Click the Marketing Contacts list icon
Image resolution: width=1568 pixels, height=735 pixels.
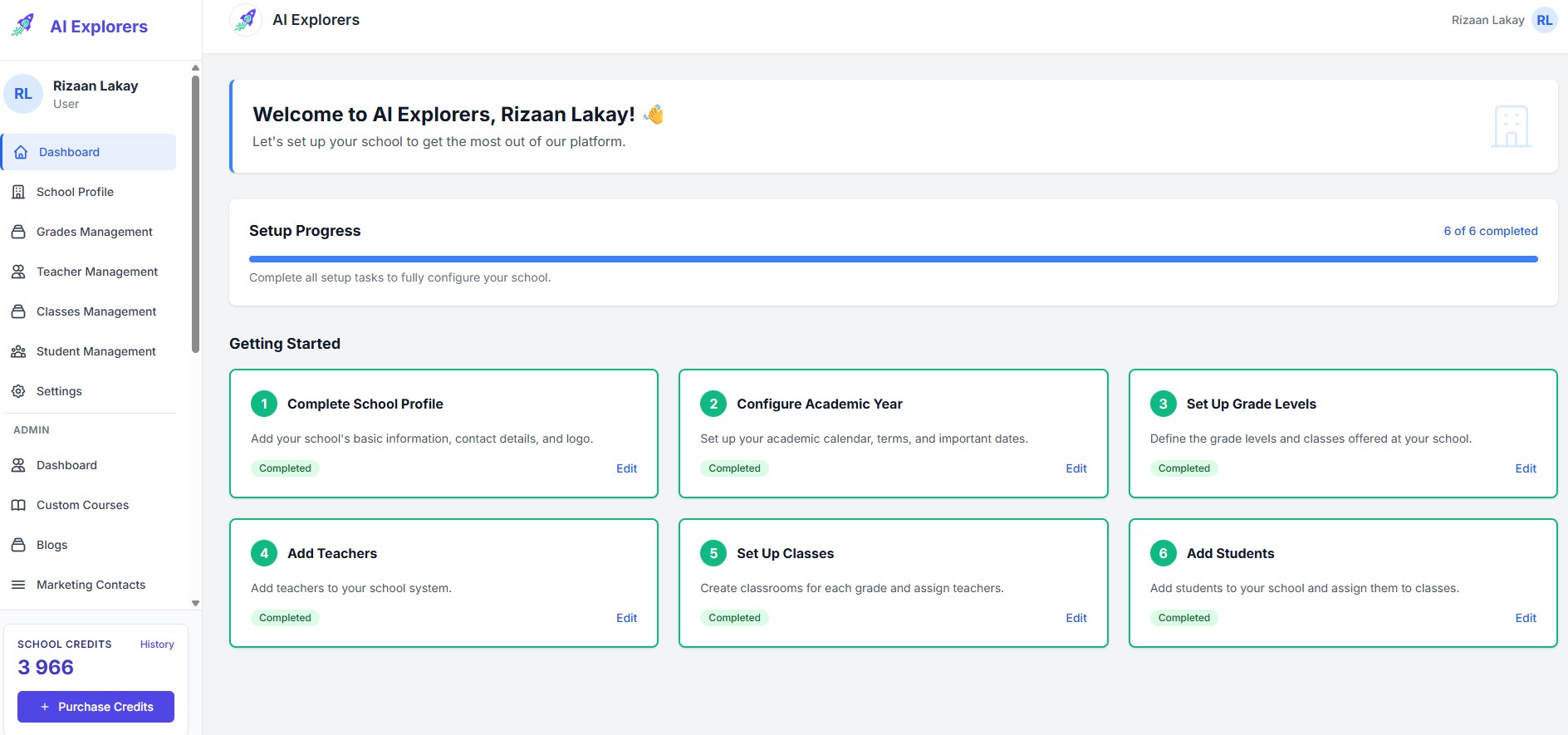pyautogui.click(x=18, y=585)
